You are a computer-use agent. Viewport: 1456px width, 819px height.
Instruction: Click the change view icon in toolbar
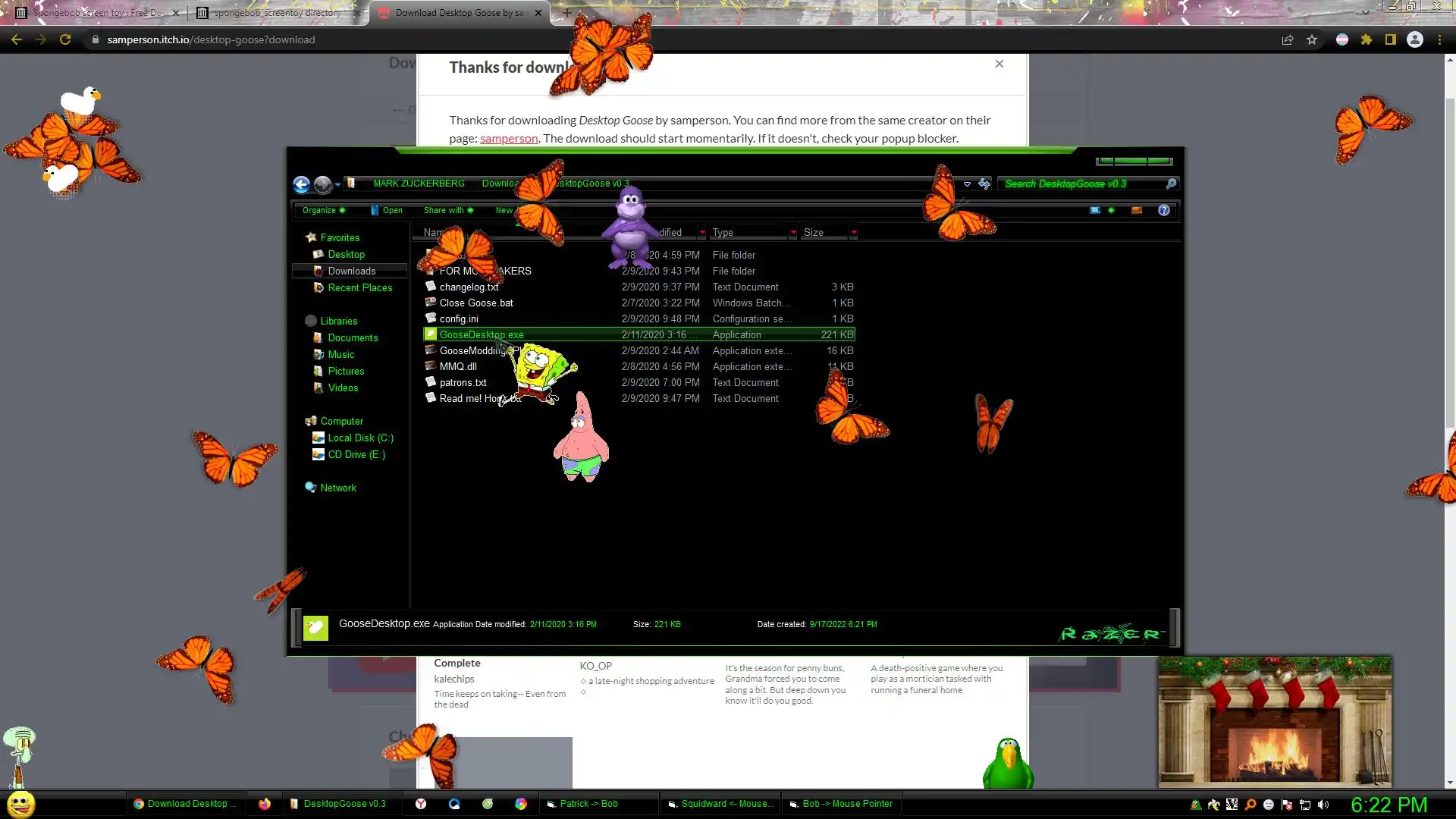coord(1095,210)
